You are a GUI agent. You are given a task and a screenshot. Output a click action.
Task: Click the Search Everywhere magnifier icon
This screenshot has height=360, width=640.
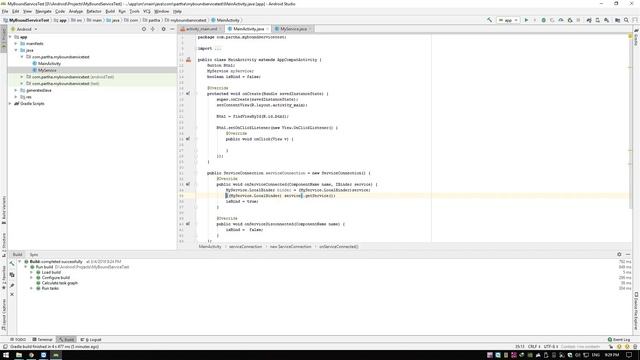coord(626,20)
